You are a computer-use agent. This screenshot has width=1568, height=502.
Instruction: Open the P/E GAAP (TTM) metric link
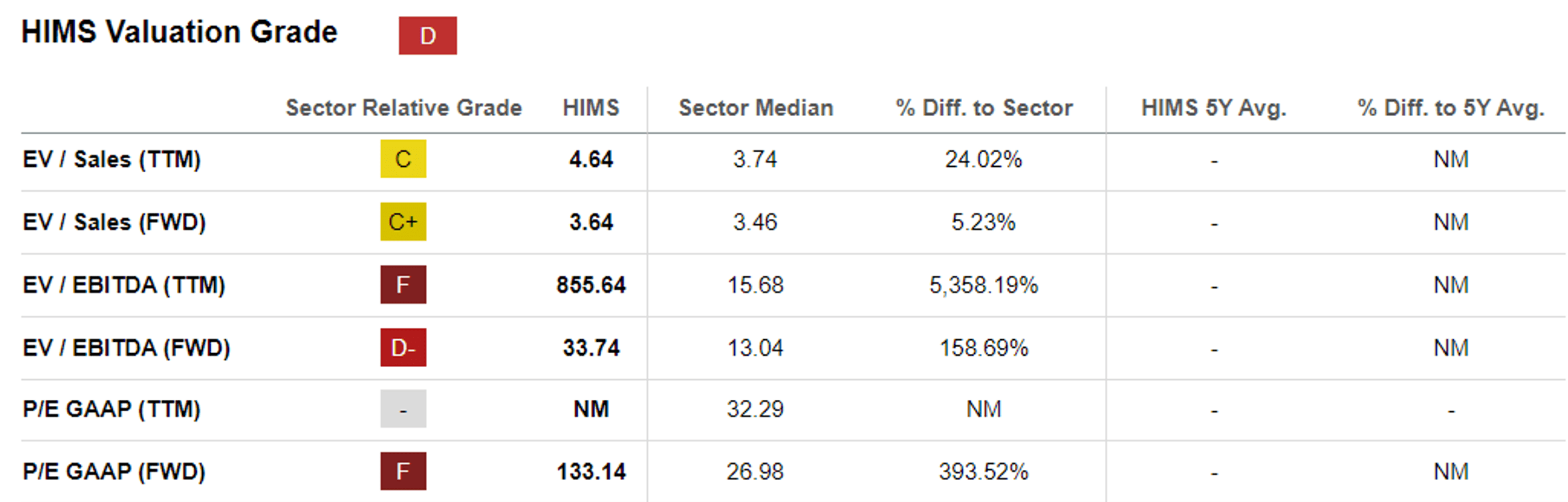pos(111,409)
